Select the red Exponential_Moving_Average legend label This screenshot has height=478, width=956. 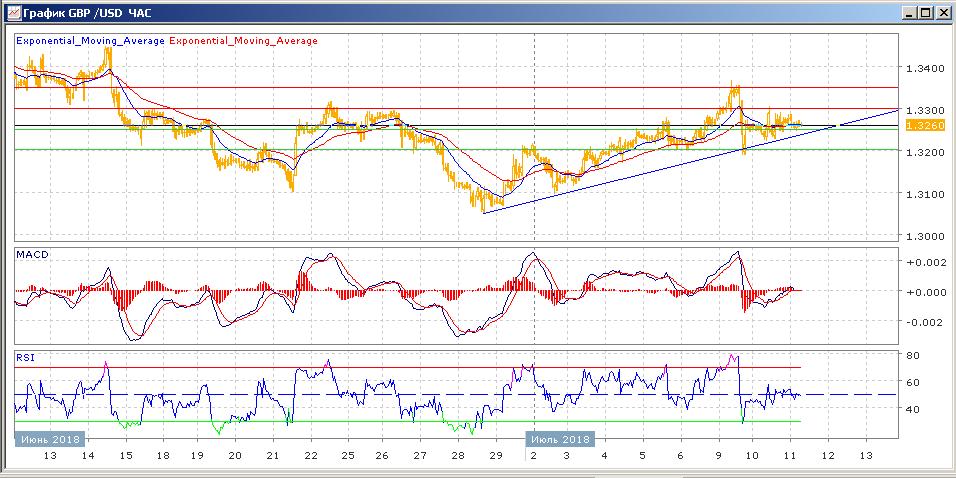(244, 41)
